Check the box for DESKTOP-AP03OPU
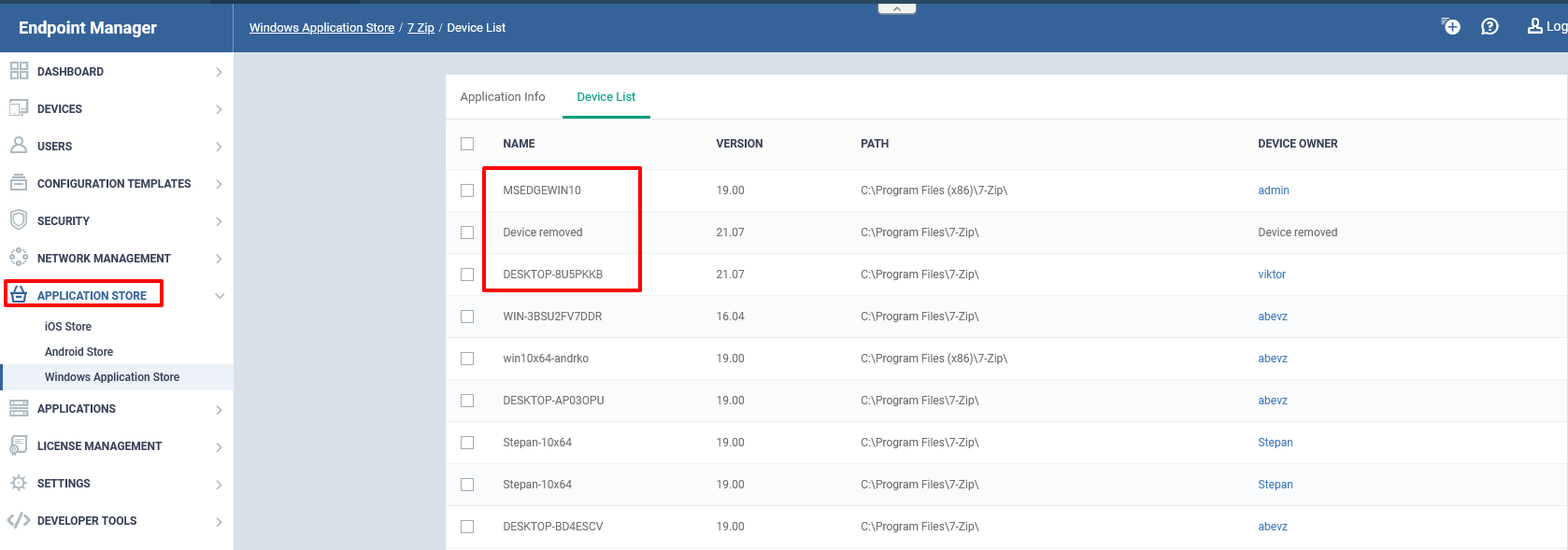This screenshot has height=550, width=1568. (467, 401)
